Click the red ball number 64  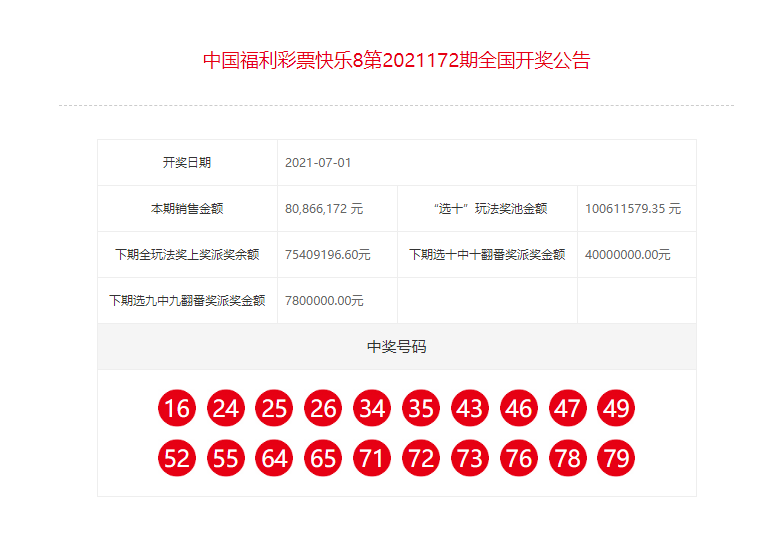click(x=274, y=458)
